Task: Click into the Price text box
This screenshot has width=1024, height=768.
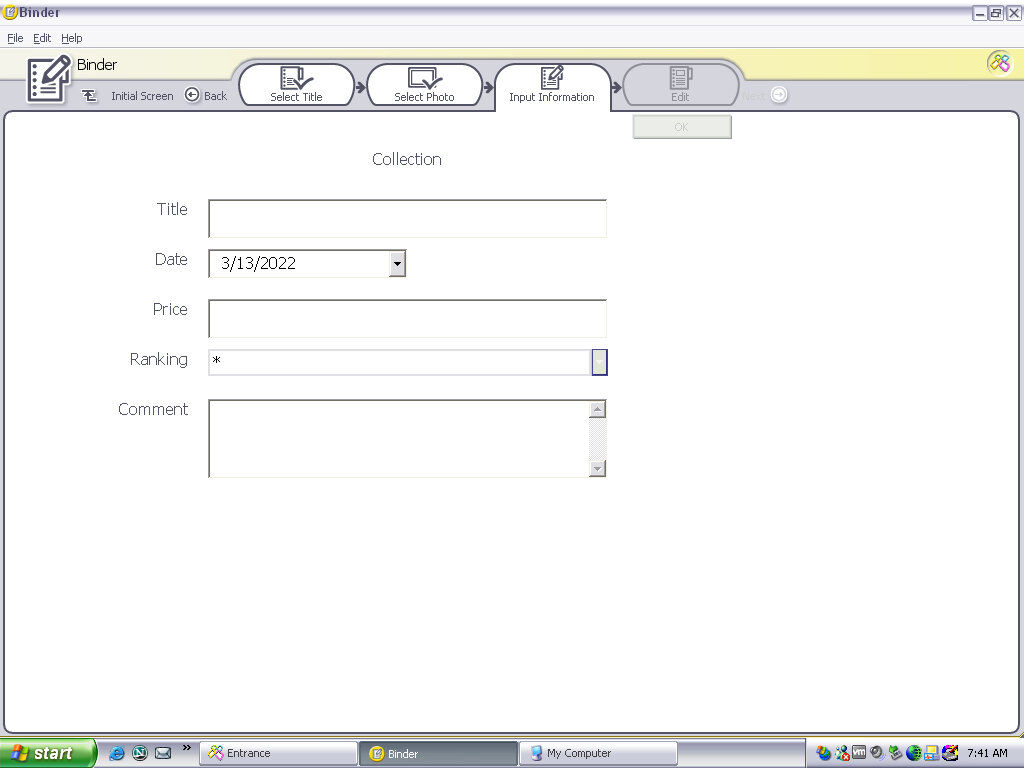Action: point(407,319)
